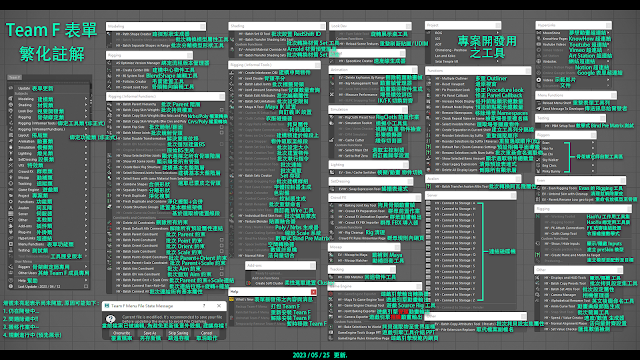Click the Skip Saving button

pyautogui.click(x=178, y=333)
